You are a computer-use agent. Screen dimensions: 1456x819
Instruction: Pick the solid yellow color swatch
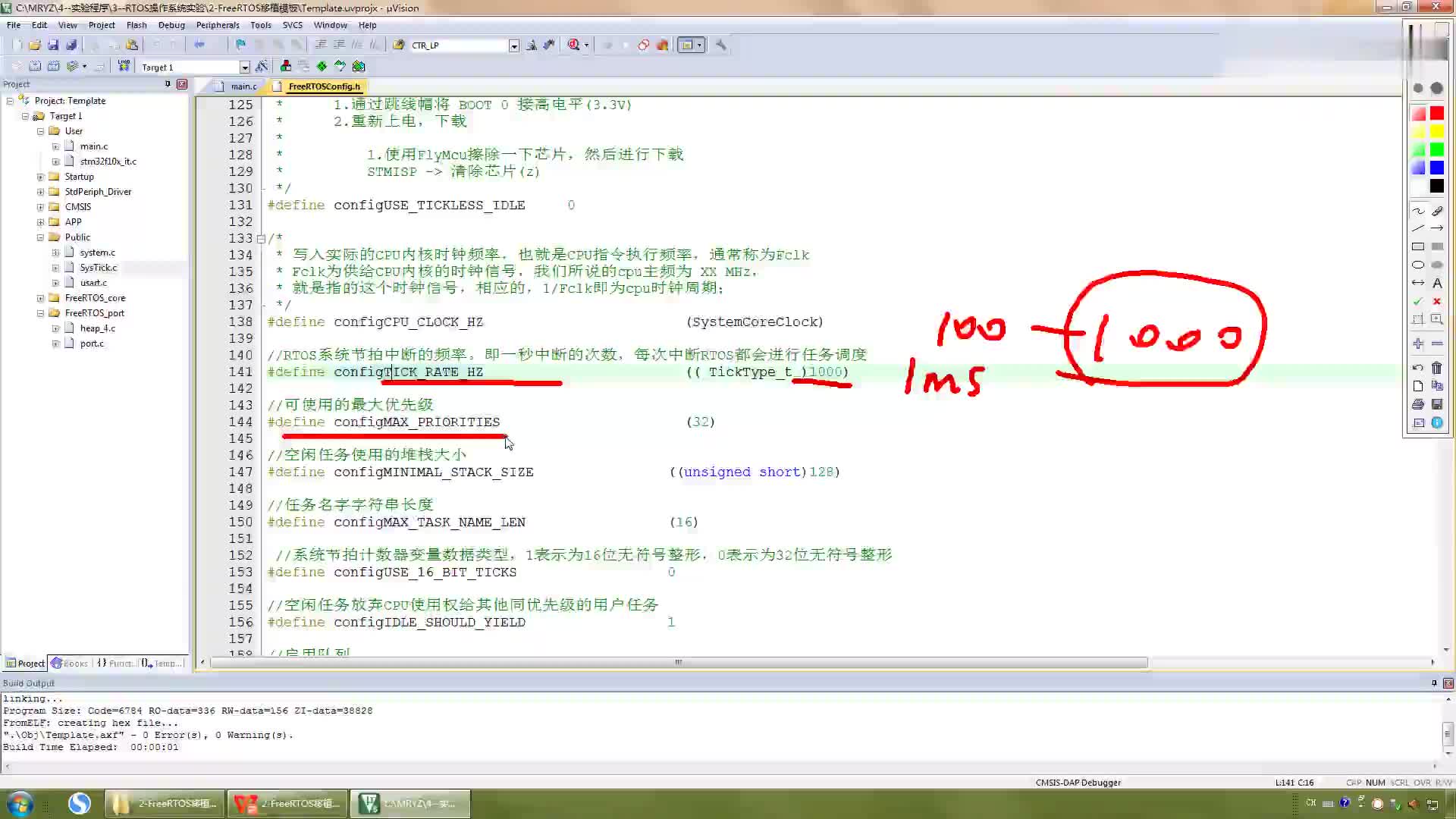pos(1436,131)
